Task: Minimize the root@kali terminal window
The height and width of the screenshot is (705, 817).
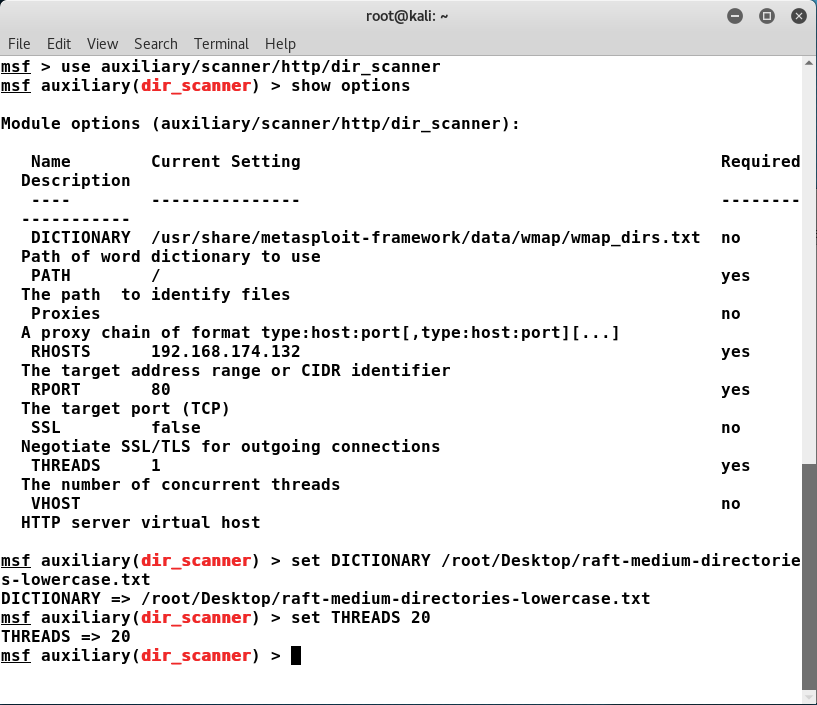Action: click(735, 16)
